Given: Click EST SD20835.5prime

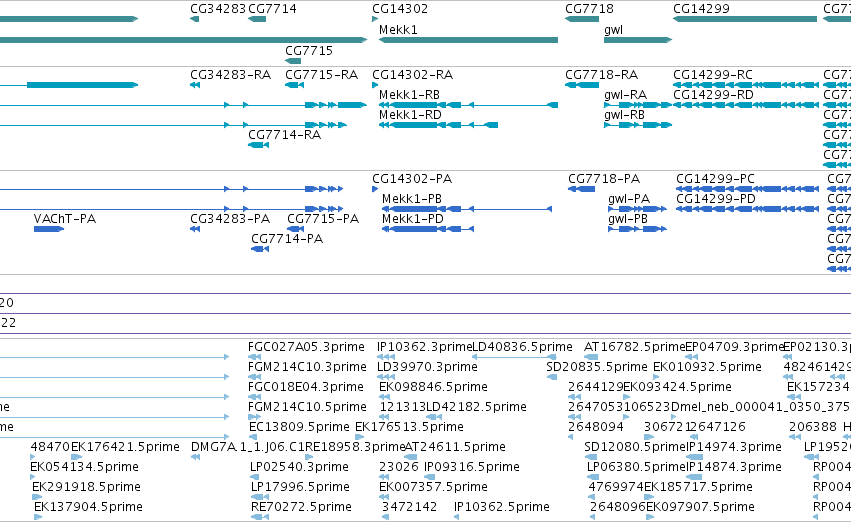Looking at the screenshot, I should [x=597, y=367].
